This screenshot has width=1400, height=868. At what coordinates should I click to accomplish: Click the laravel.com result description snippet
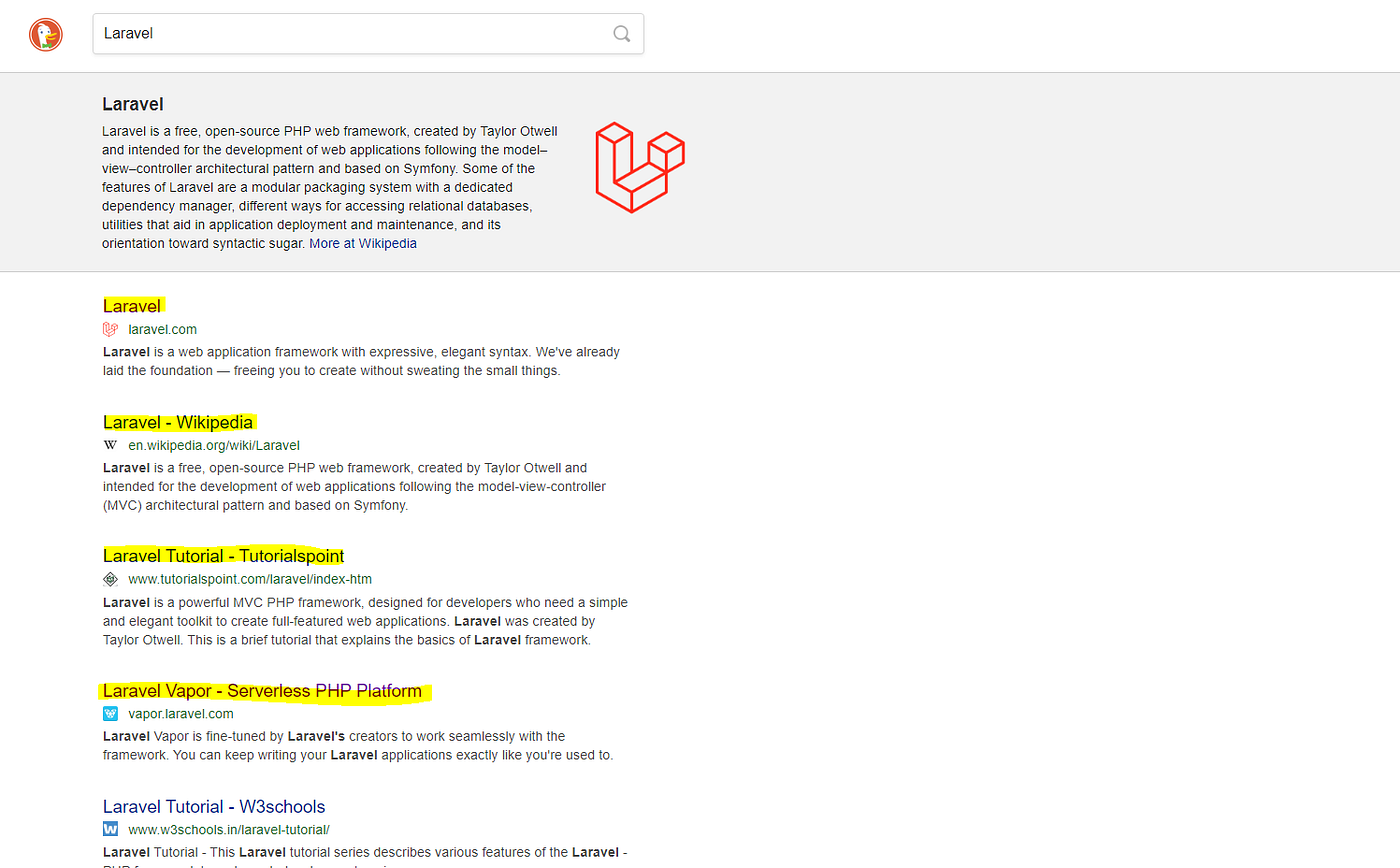tap(361, 361)
